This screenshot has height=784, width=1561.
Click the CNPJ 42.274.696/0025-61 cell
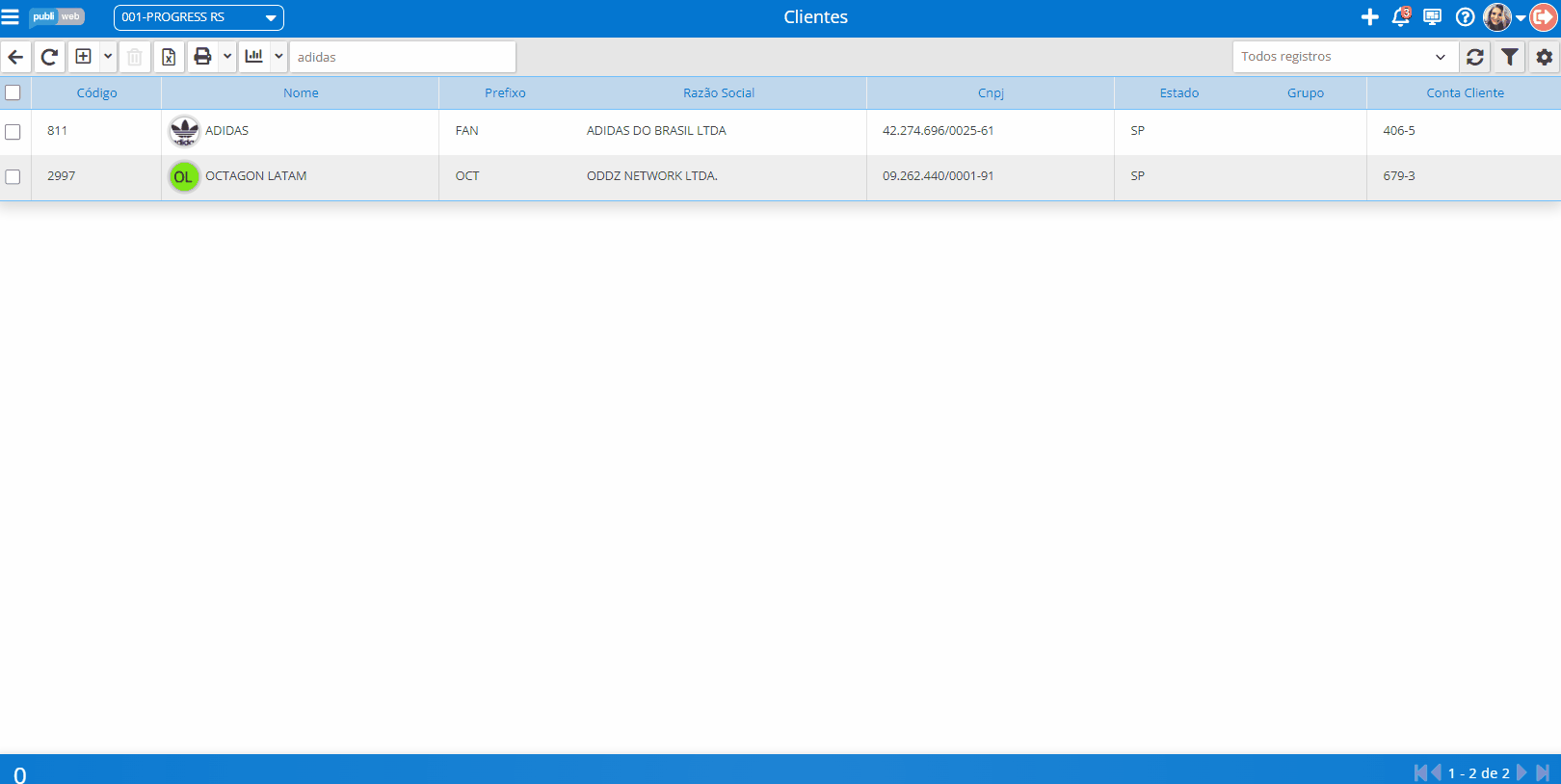tap(938, 131)
